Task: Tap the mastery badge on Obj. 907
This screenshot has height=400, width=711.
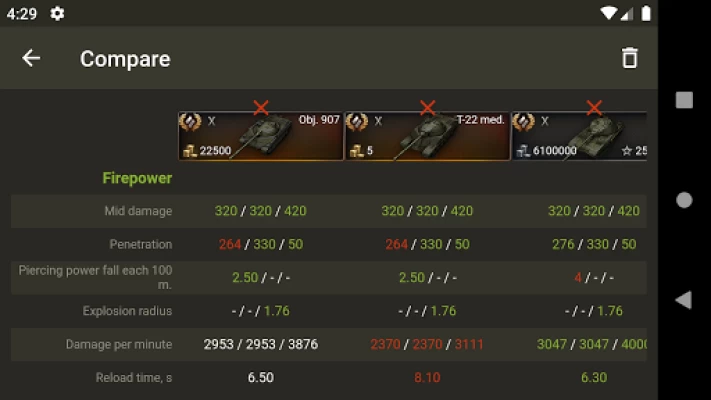Action: [190, 122]
